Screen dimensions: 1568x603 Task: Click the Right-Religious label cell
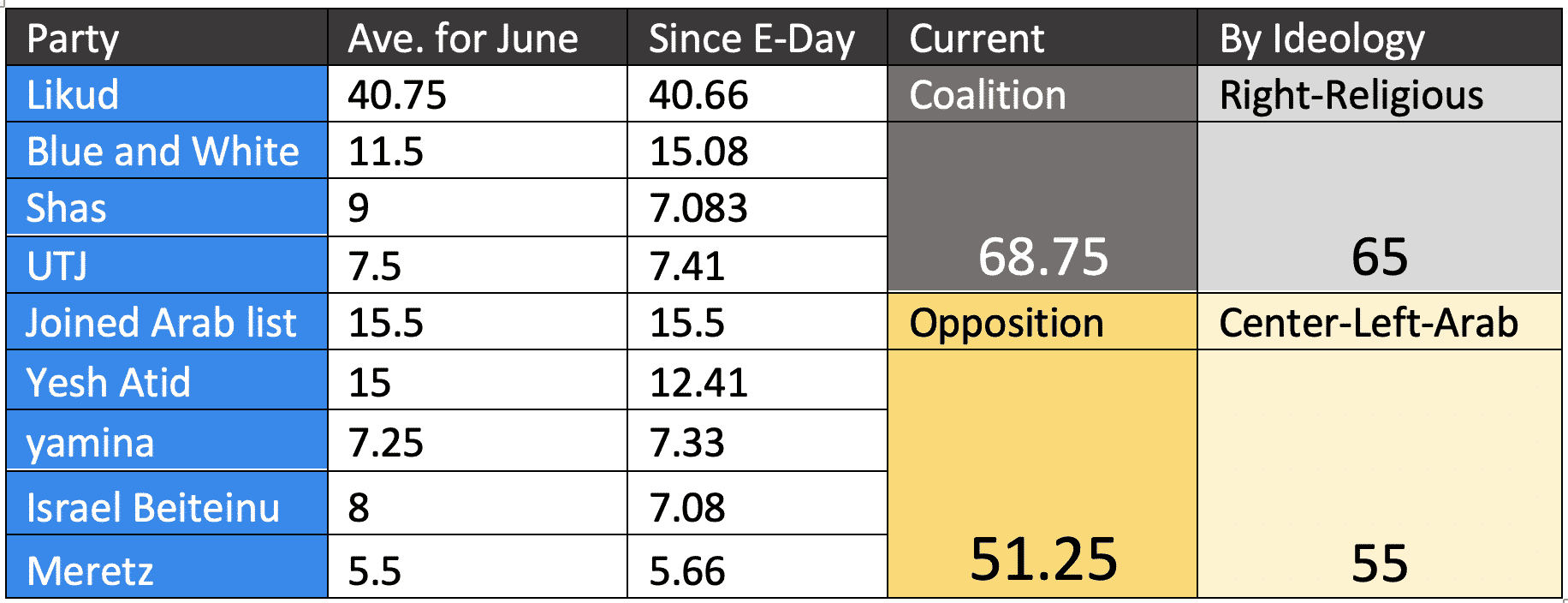[x=1378, y=94]
